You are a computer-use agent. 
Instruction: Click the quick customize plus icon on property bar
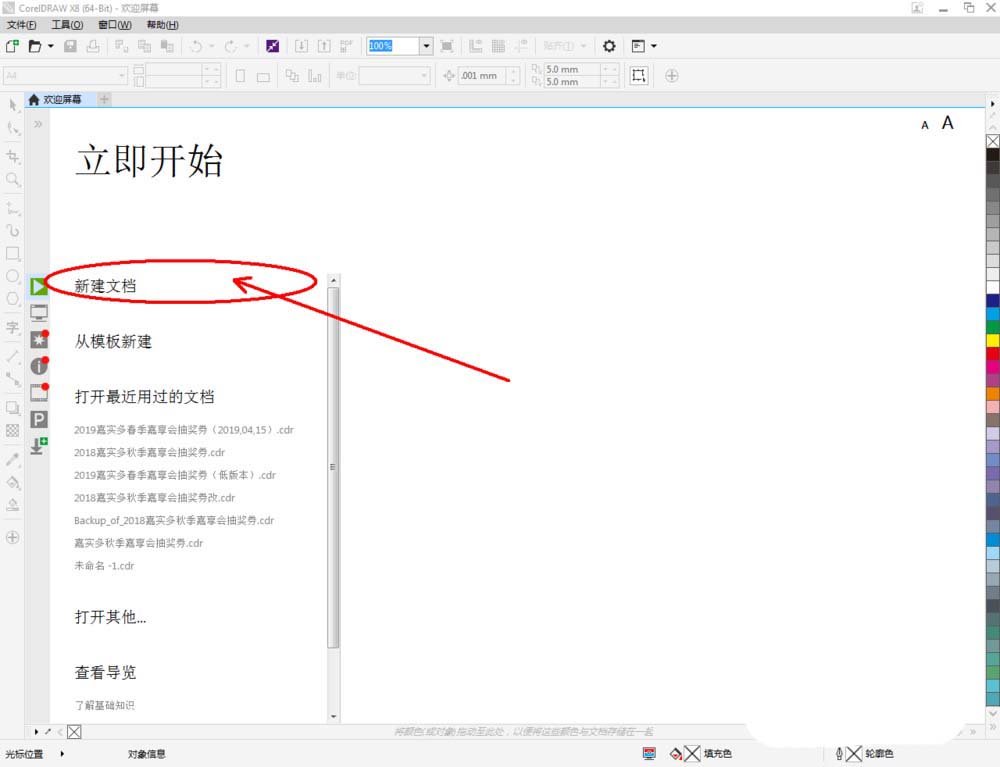672,76
